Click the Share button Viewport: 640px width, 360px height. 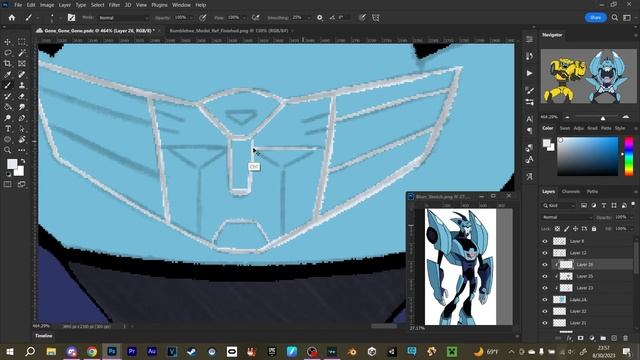tap(596, 18)
